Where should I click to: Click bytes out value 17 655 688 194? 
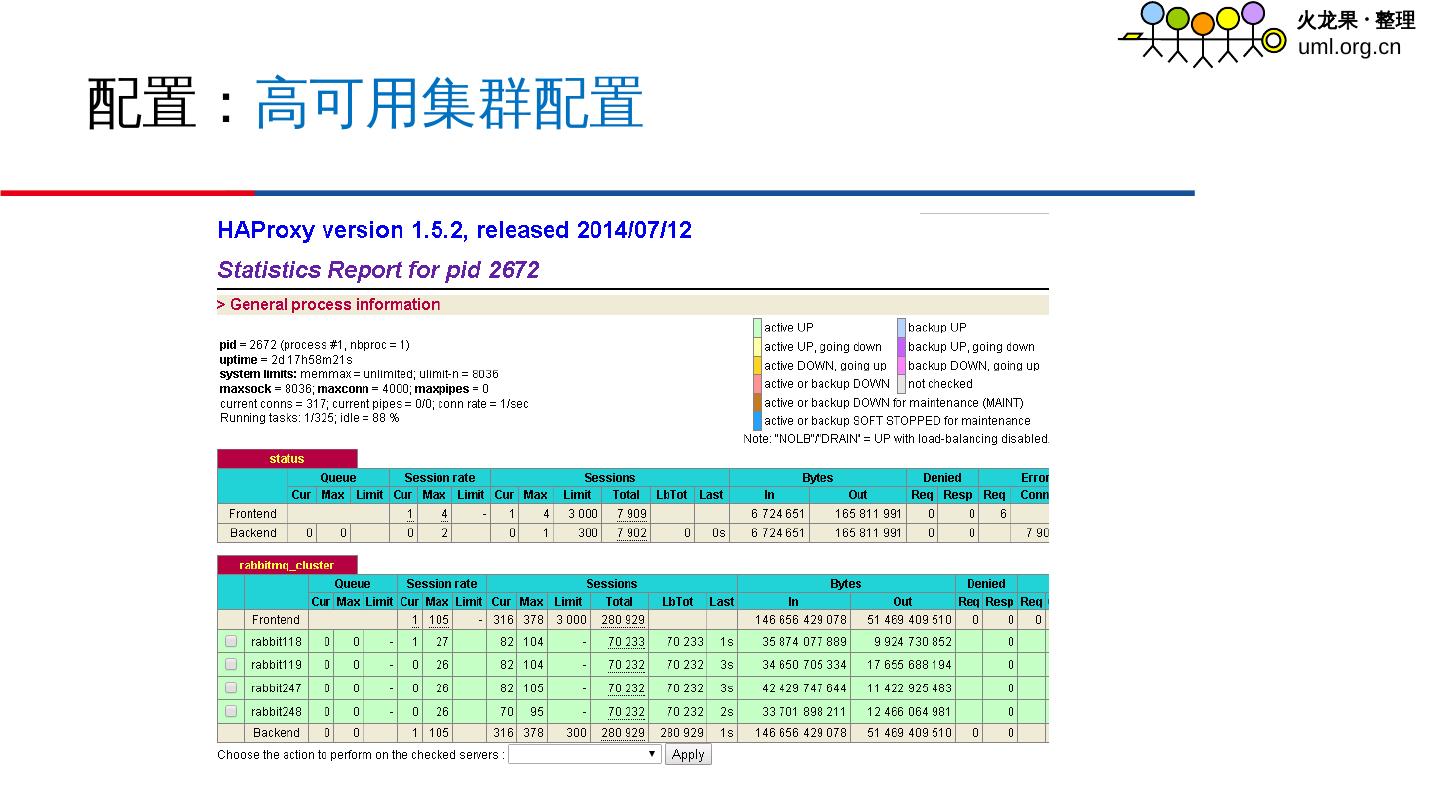[909, 665]
